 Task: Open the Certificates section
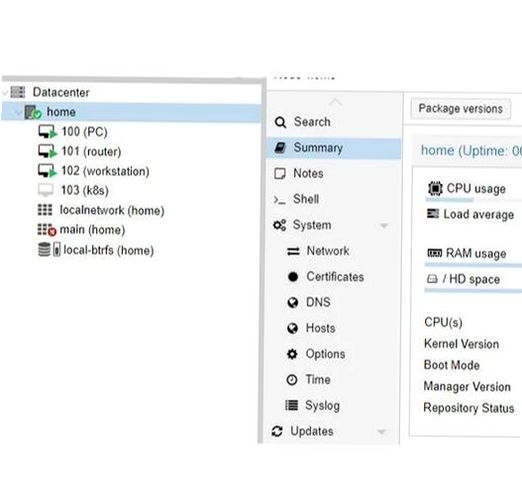[x=334, y=277]
